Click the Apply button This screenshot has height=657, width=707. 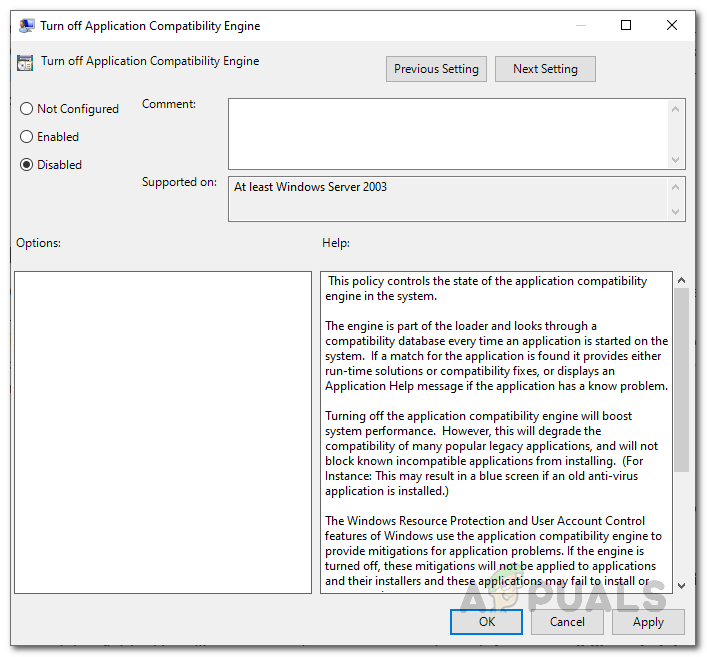648,622
